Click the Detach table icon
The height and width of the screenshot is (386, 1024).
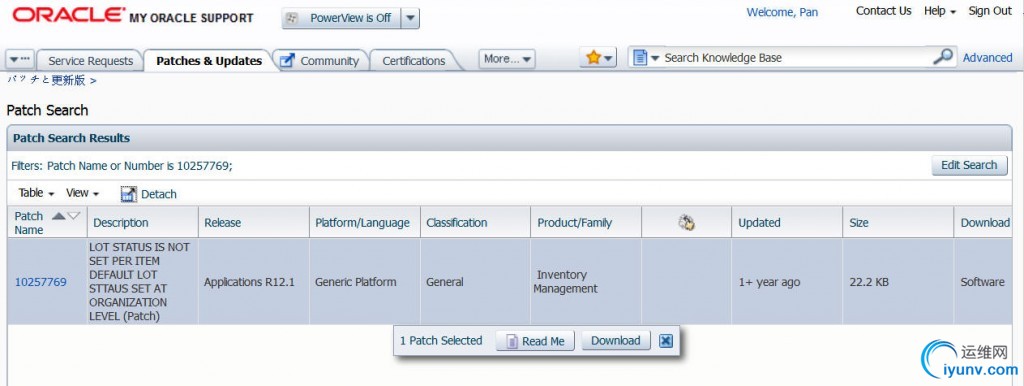point(129,194)
